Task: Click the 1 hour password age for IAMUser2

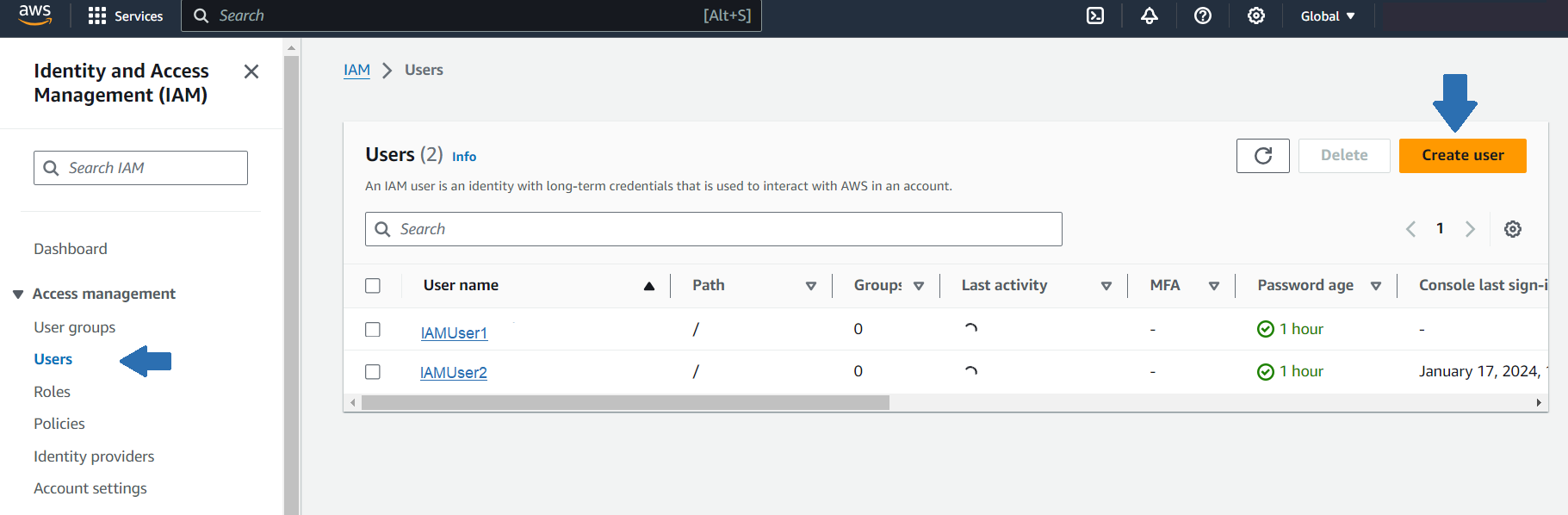Action: 1301,371
